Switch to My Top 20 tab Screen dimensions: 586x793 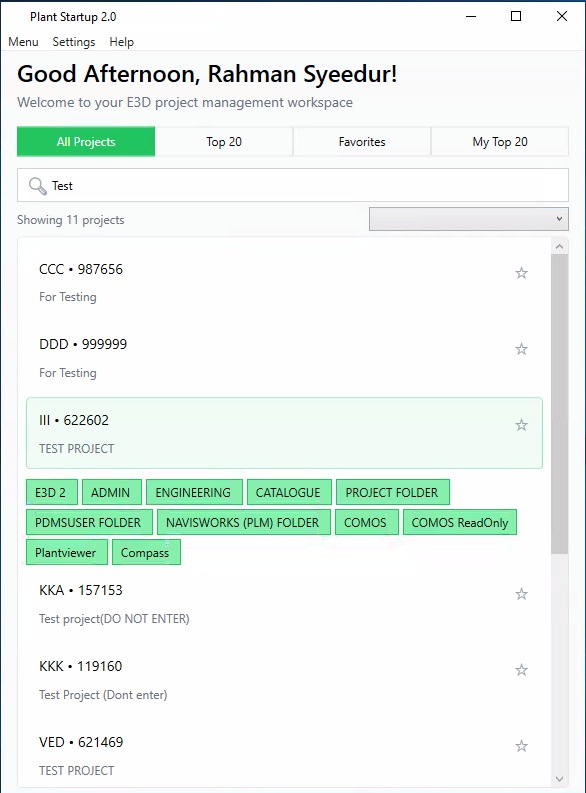pyautogui.click(x=500, y=142)
